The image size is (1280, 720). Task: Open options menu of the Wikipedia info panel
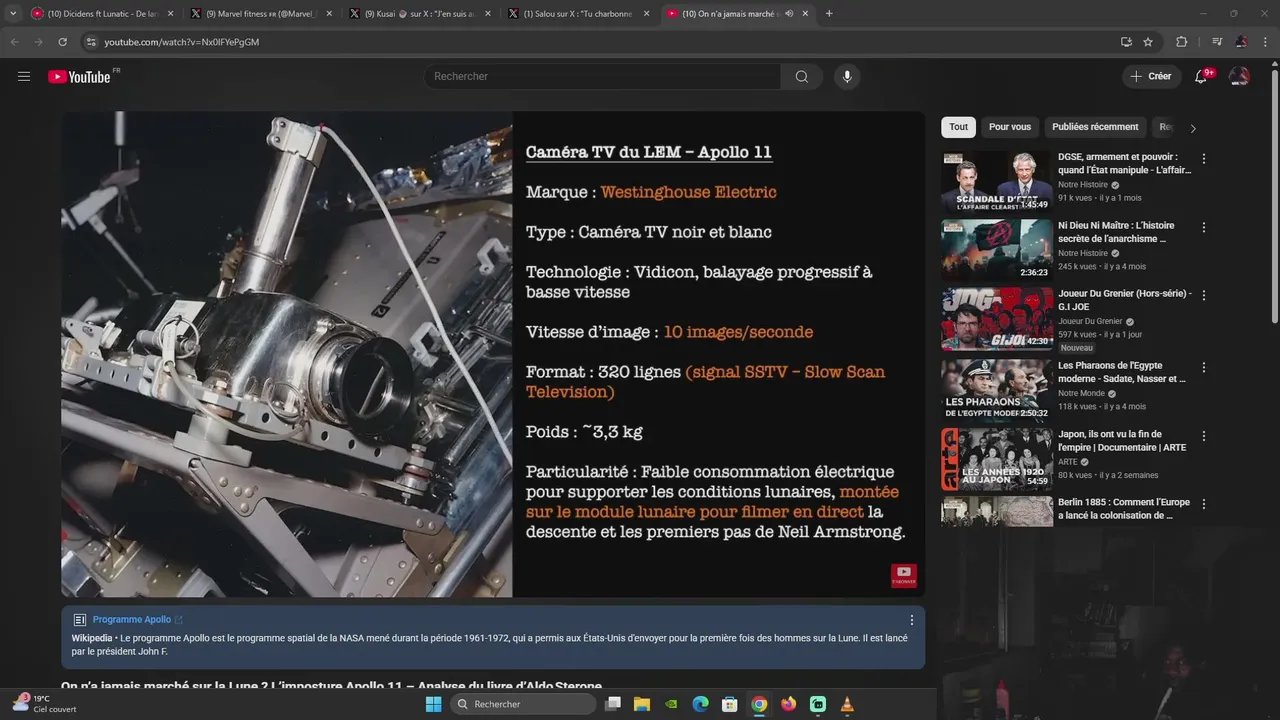click(x=911, y=620)
